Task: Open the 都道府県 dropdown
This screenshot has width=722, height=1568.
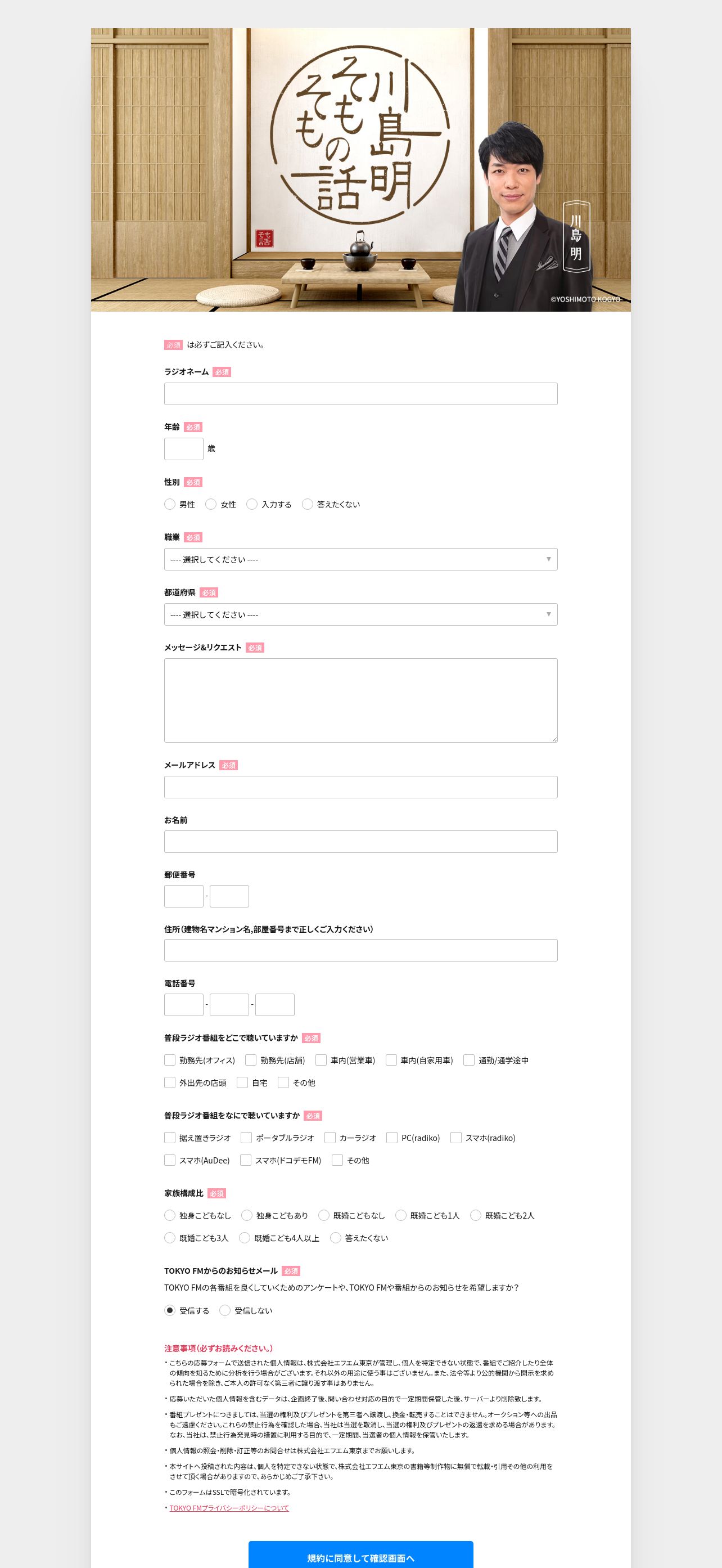Action: click(x=360, y=614)
